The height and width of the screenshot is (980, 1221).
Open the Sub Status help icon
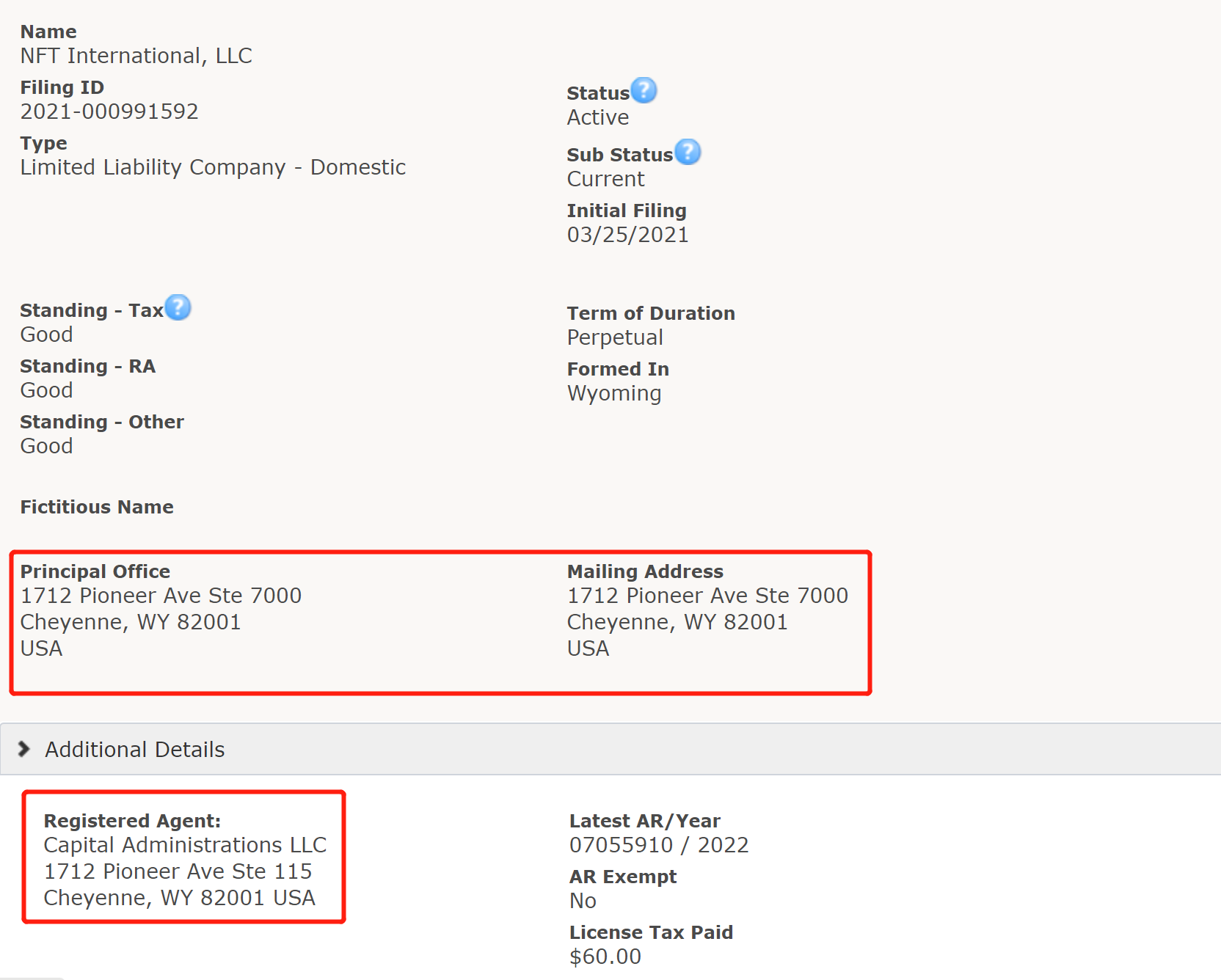tap(688, 152)
